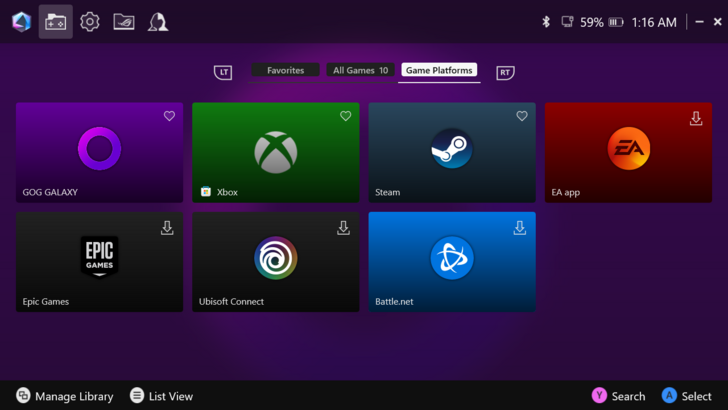Click the Bluetooth status icon

click(546, 21)
